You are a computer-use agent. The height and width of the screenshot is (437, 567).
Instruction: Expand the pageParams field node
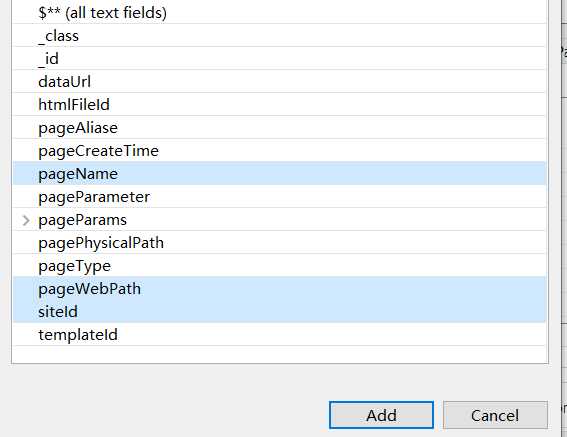pos(26,220)
